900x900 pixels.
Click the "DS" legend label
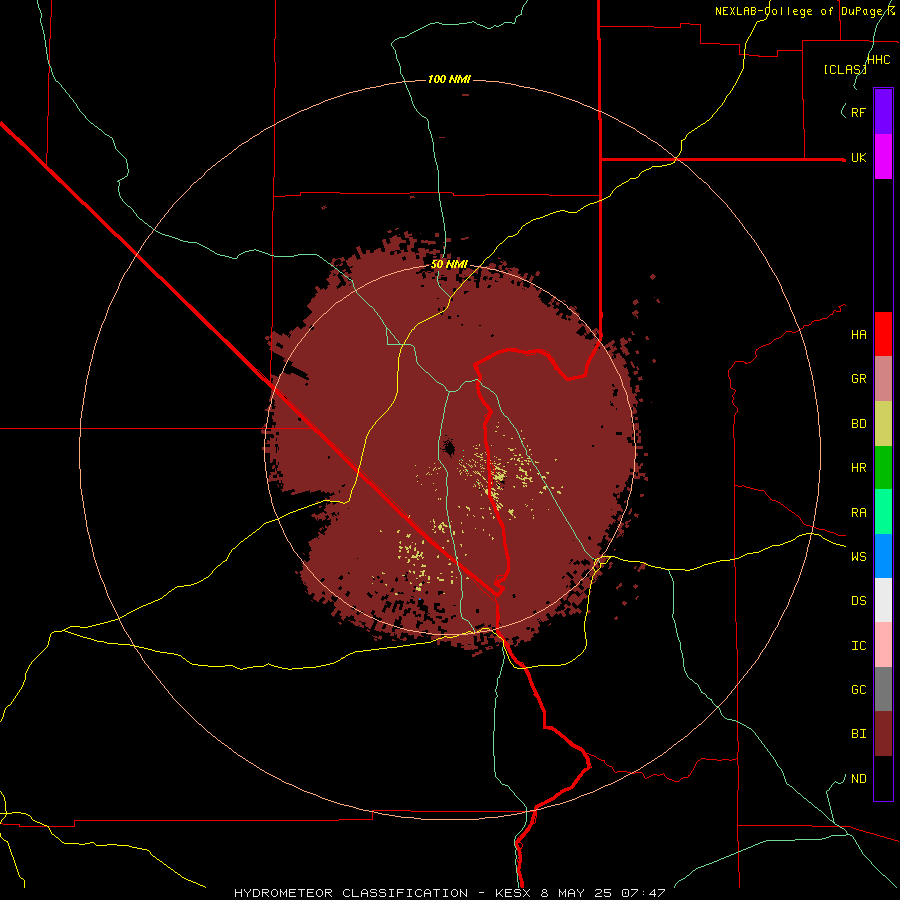click(858, 601)
